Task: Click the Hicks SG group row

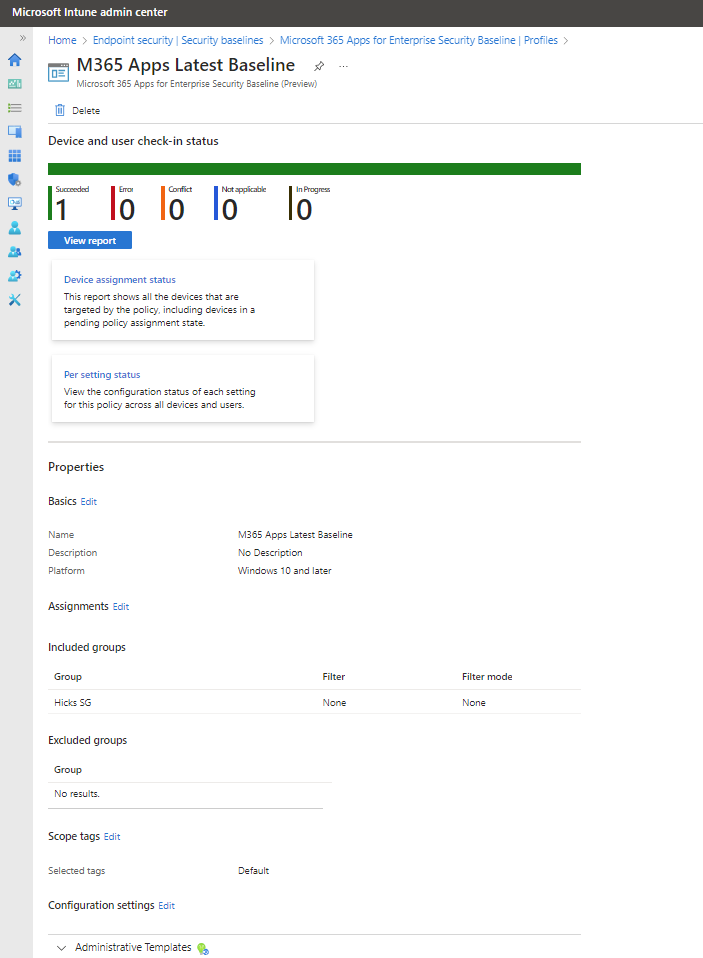Action: (x=315, y=703)
